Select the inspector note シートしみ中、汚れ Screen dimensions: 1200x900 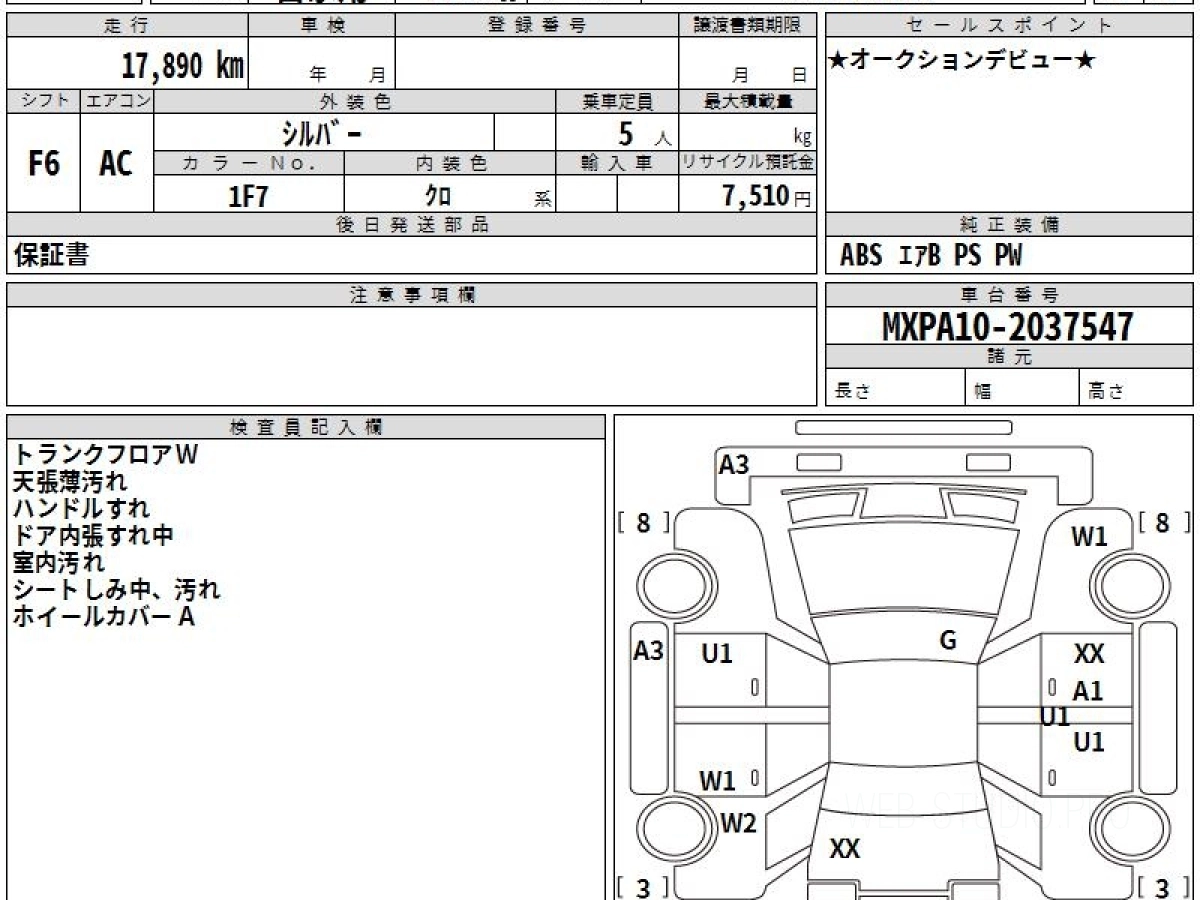point(116,590)
